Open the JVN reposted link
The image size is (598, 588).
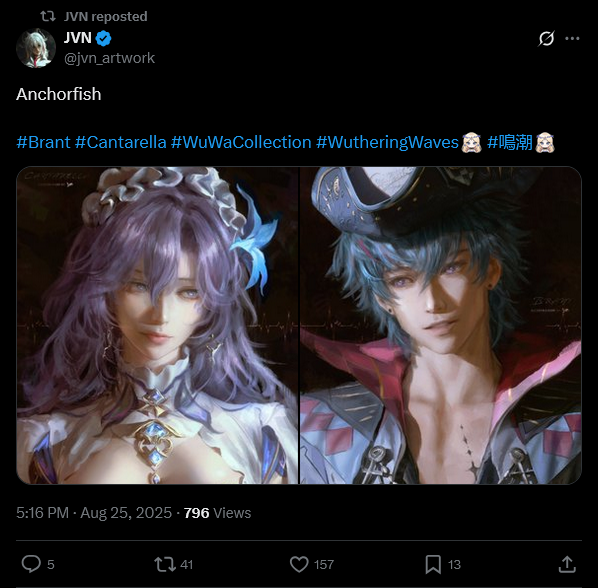tap(106, 16)
